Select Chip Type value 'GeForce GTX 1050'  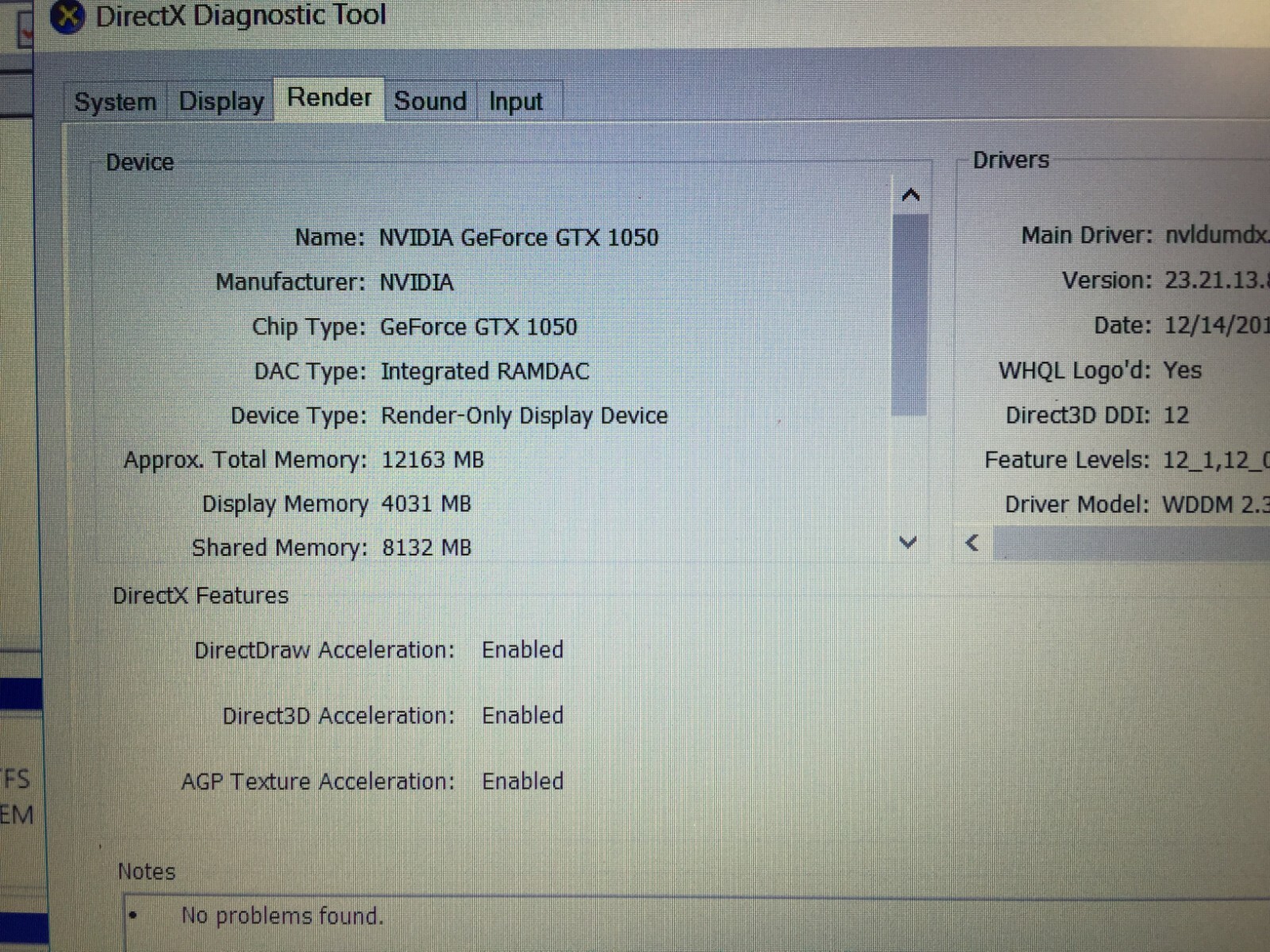click(479, 327)
